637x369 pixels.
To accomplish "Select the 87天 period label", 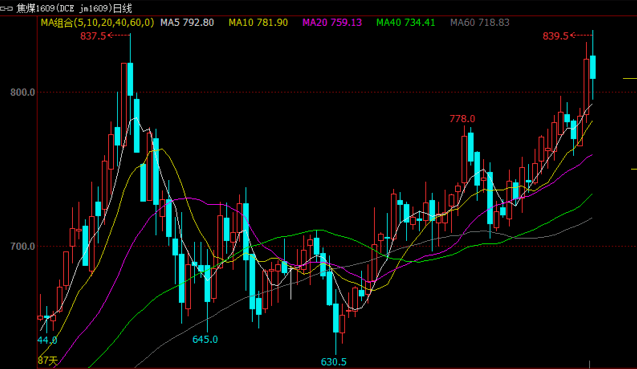I will tap(48, 360).
